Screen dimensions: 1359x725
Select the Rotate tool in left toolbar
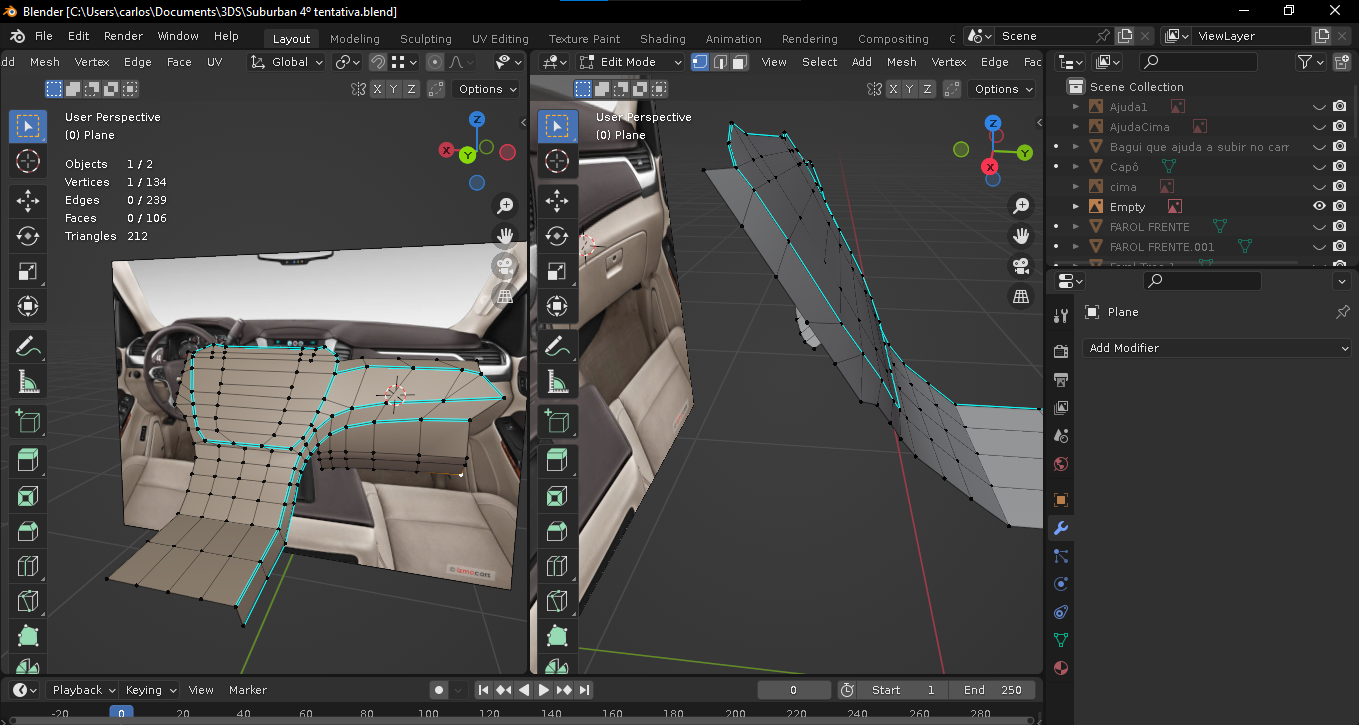28,236
